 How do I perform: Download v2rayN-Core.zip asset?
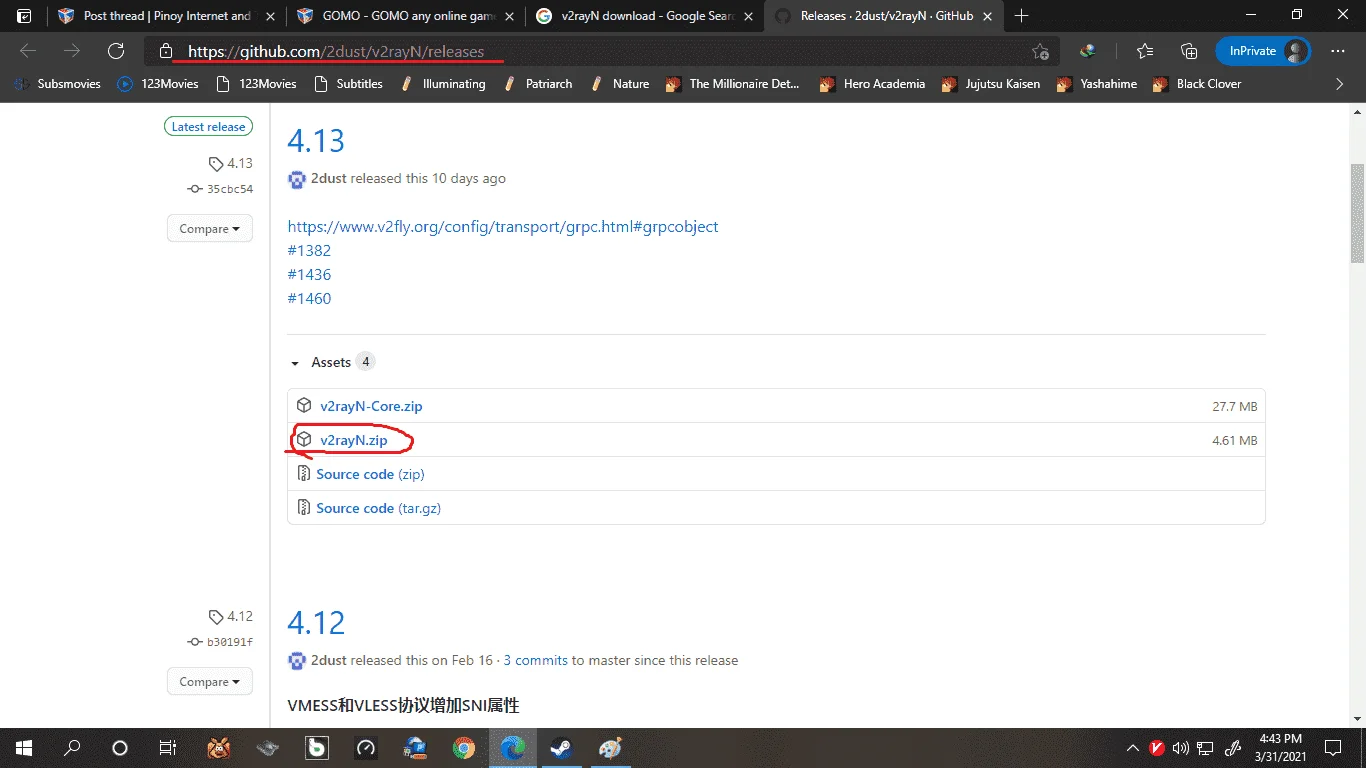coord(371,406)
